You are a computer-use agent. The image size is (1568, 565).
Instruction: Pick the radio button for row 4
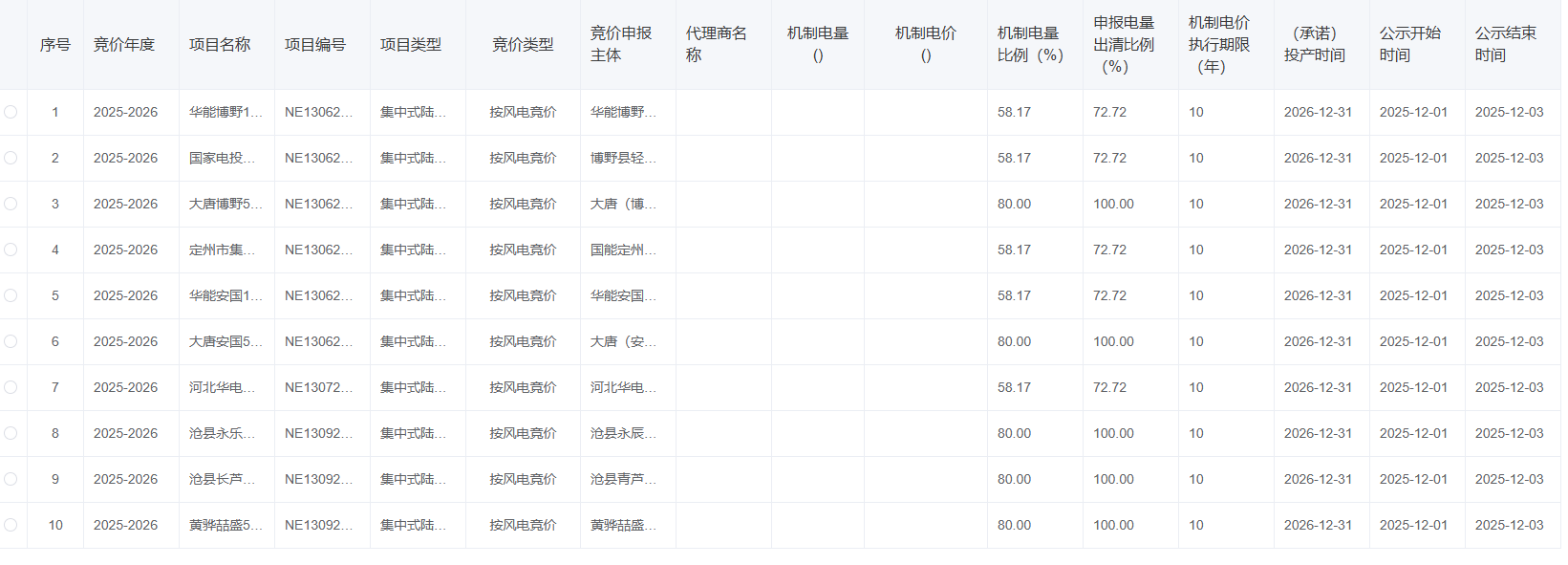[11, 250]
